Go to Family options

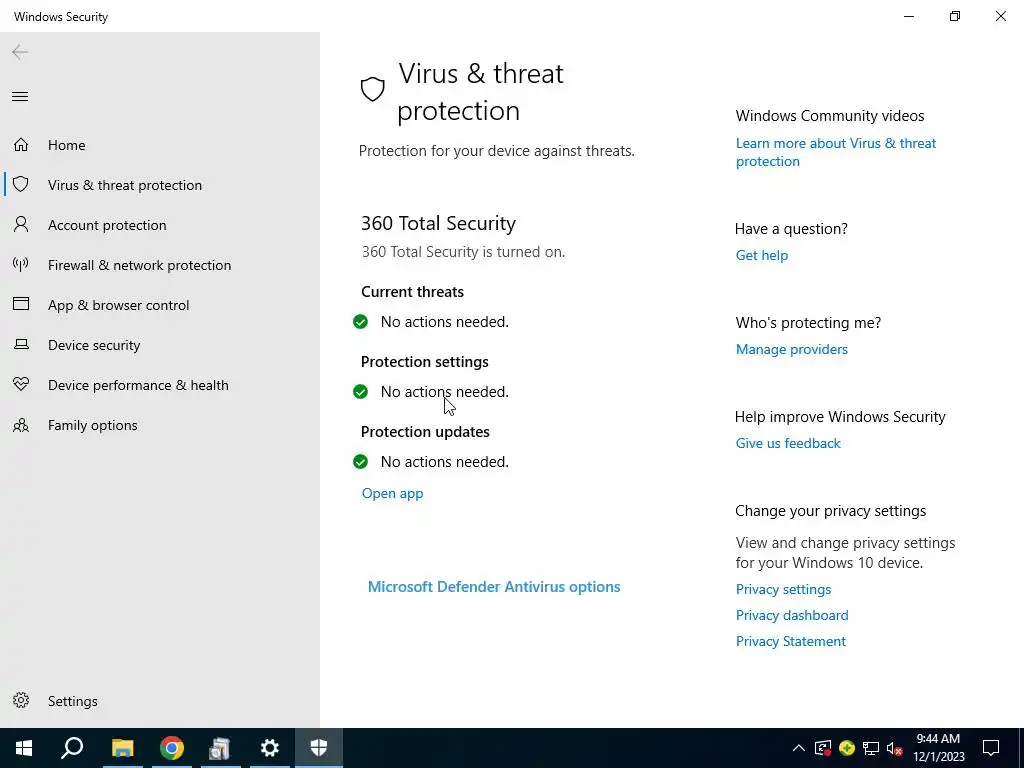[x=93, y=425]
